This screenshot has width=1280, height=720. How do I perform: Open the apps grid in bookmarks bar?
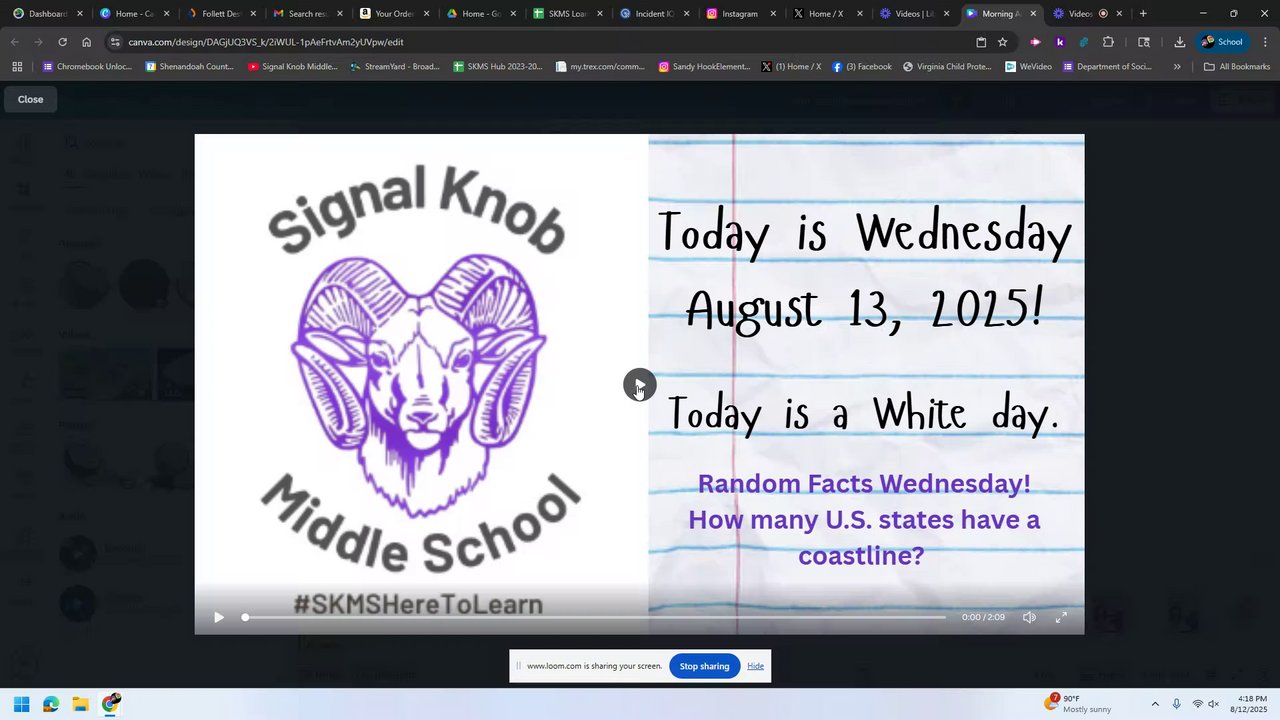(17, 67)
